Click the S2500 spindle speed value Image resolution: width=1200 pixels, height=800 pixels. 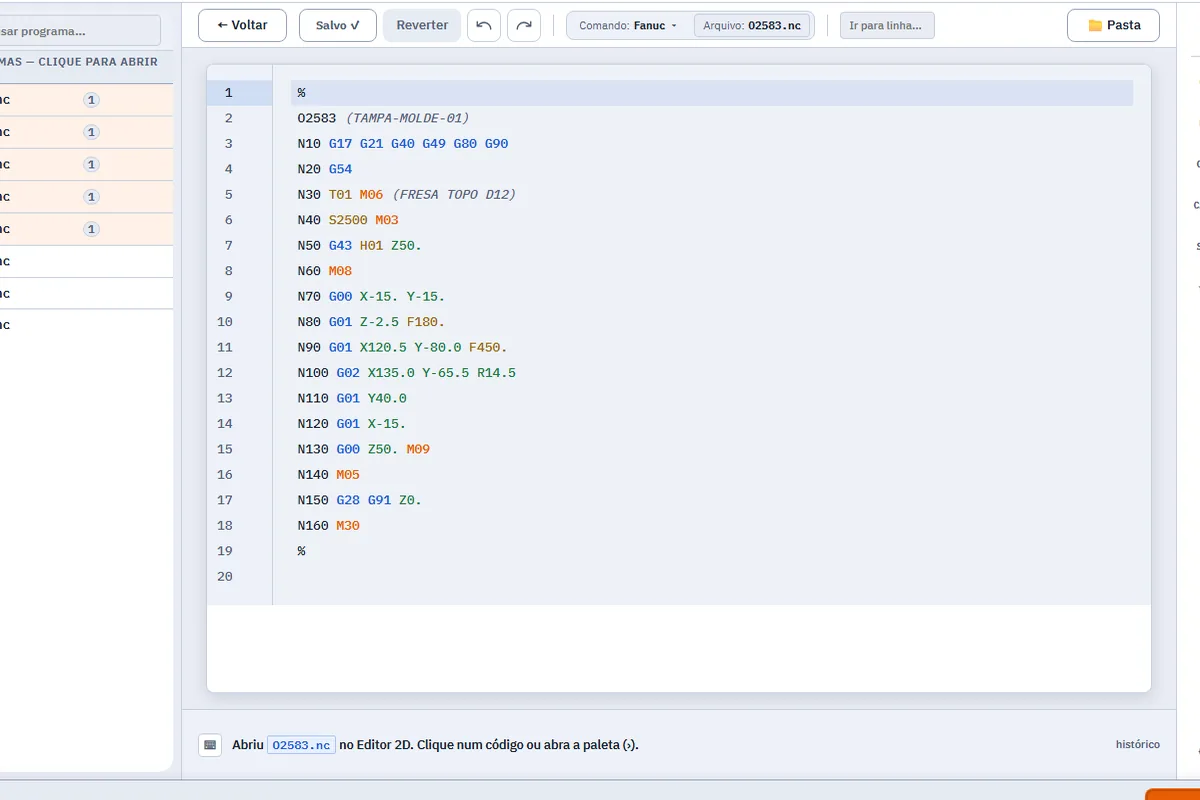[x=348, y=220]
